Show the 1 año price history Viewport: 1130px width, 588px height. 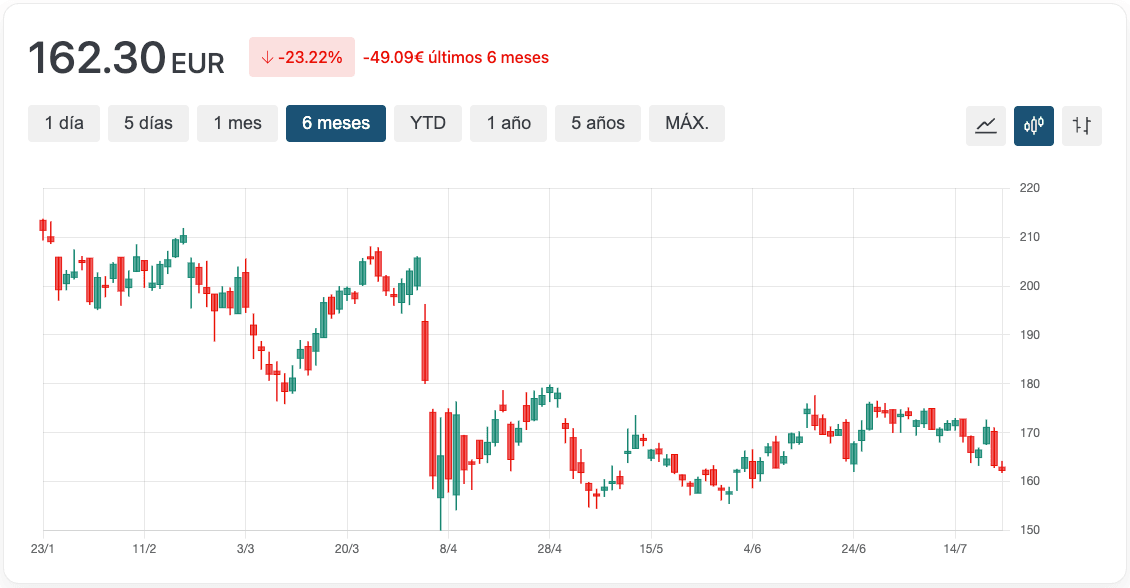click(508, 123)
